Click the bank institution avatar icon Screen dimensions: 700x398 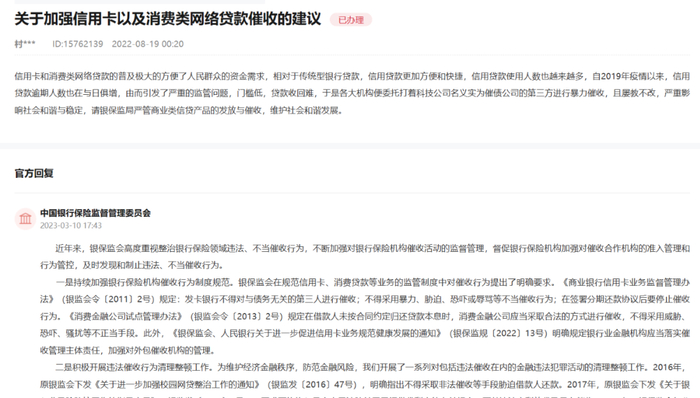click(25, 219)
